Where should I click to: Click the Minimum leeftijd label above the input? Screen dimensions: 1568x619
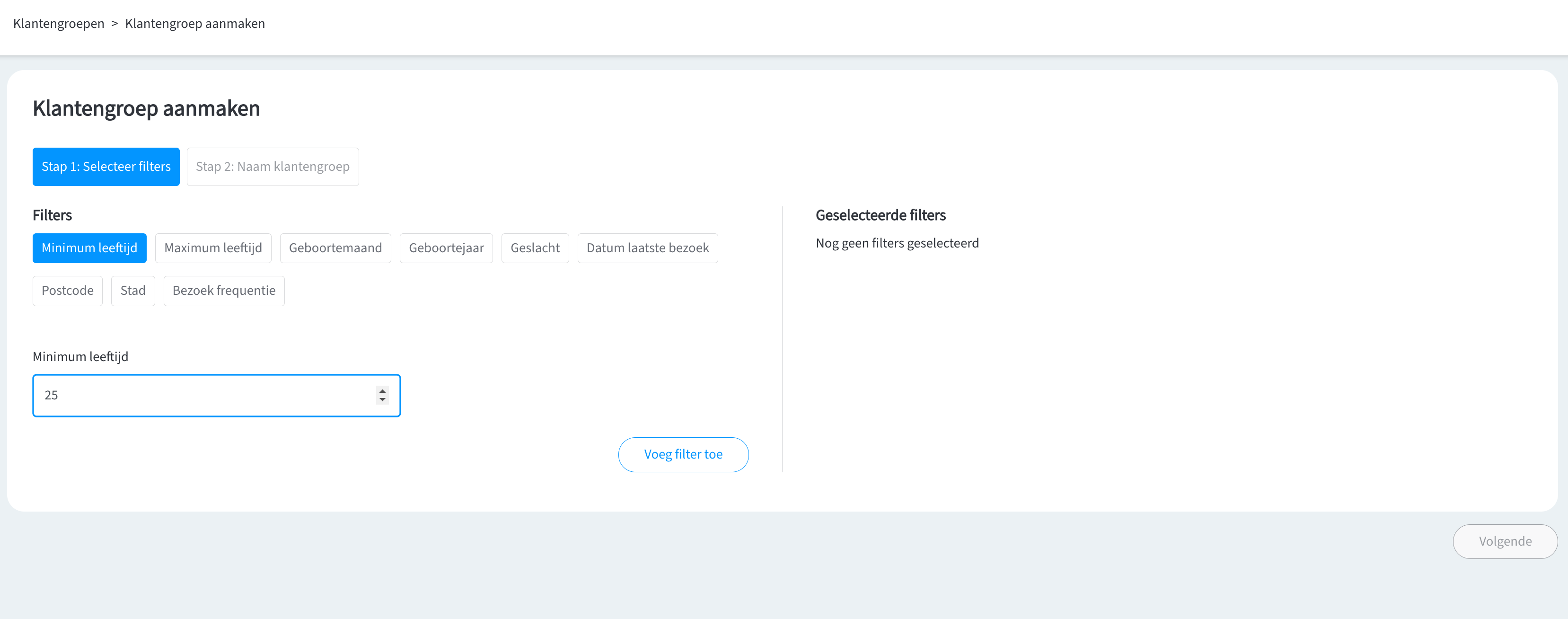click(80, 357)
